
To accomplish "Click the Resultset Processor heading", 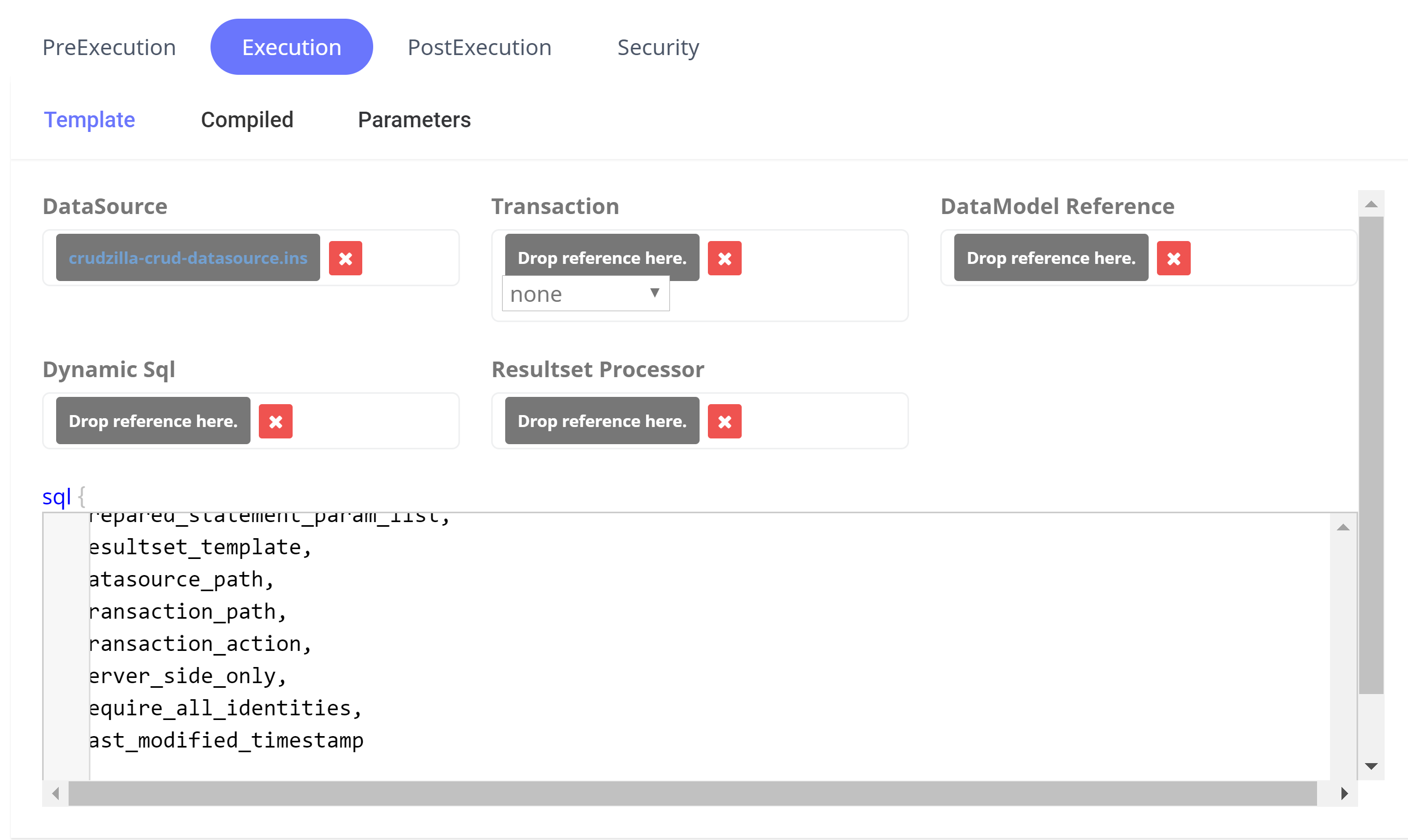I will click(598, 370).
